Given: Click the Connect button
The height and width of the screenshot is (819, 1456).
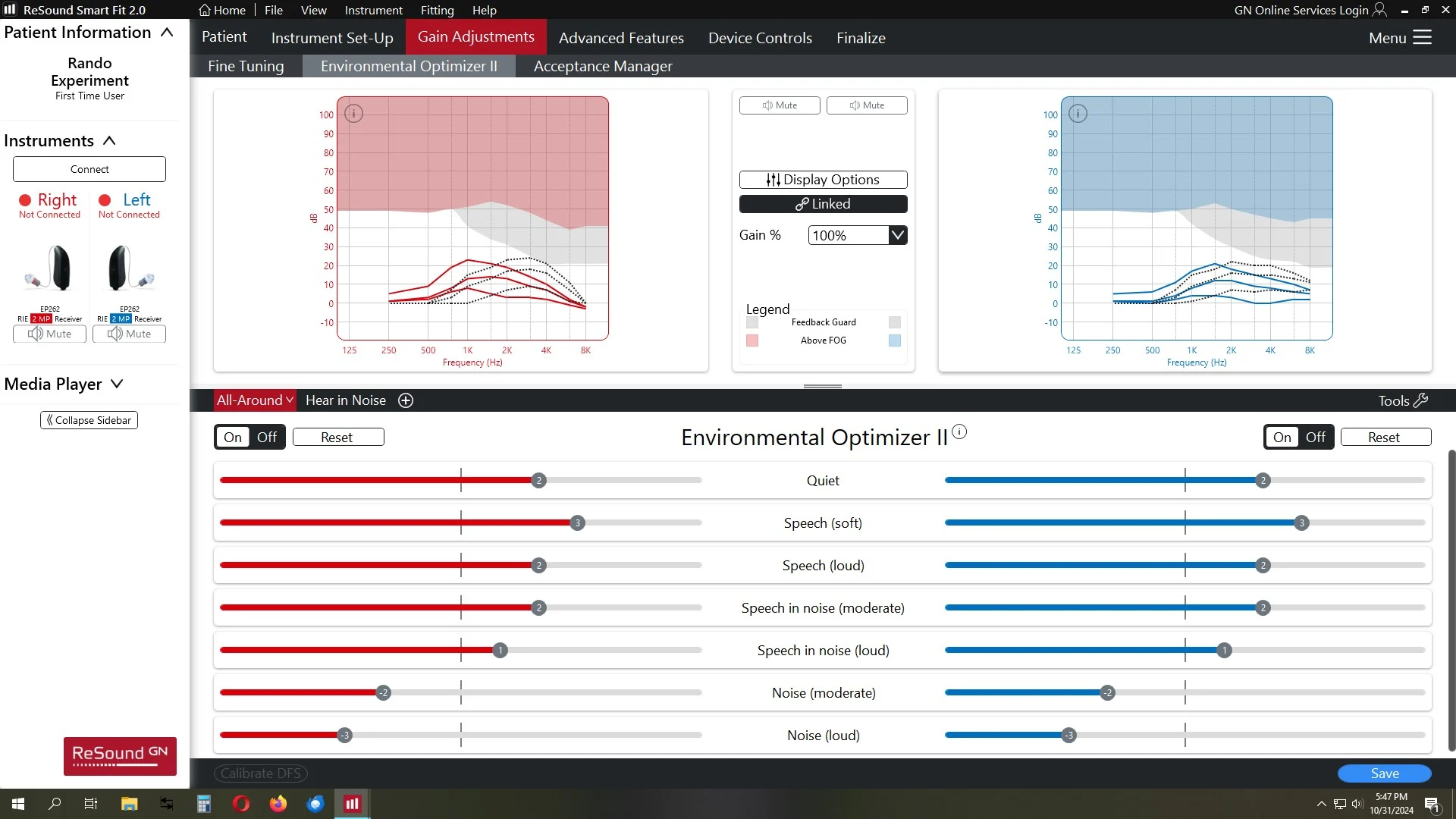Looking at the screenshot, I should click(x=89, y=169).
